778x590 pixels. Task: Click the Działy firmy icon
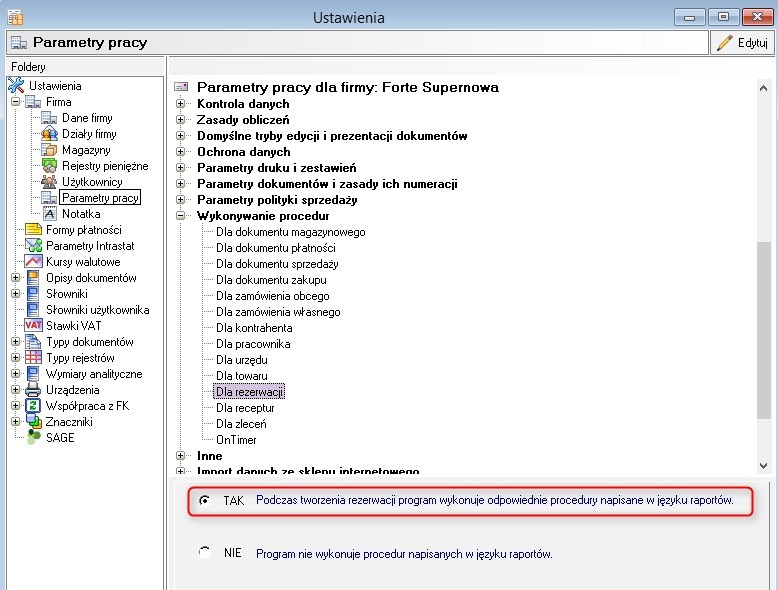click(49, 134)
